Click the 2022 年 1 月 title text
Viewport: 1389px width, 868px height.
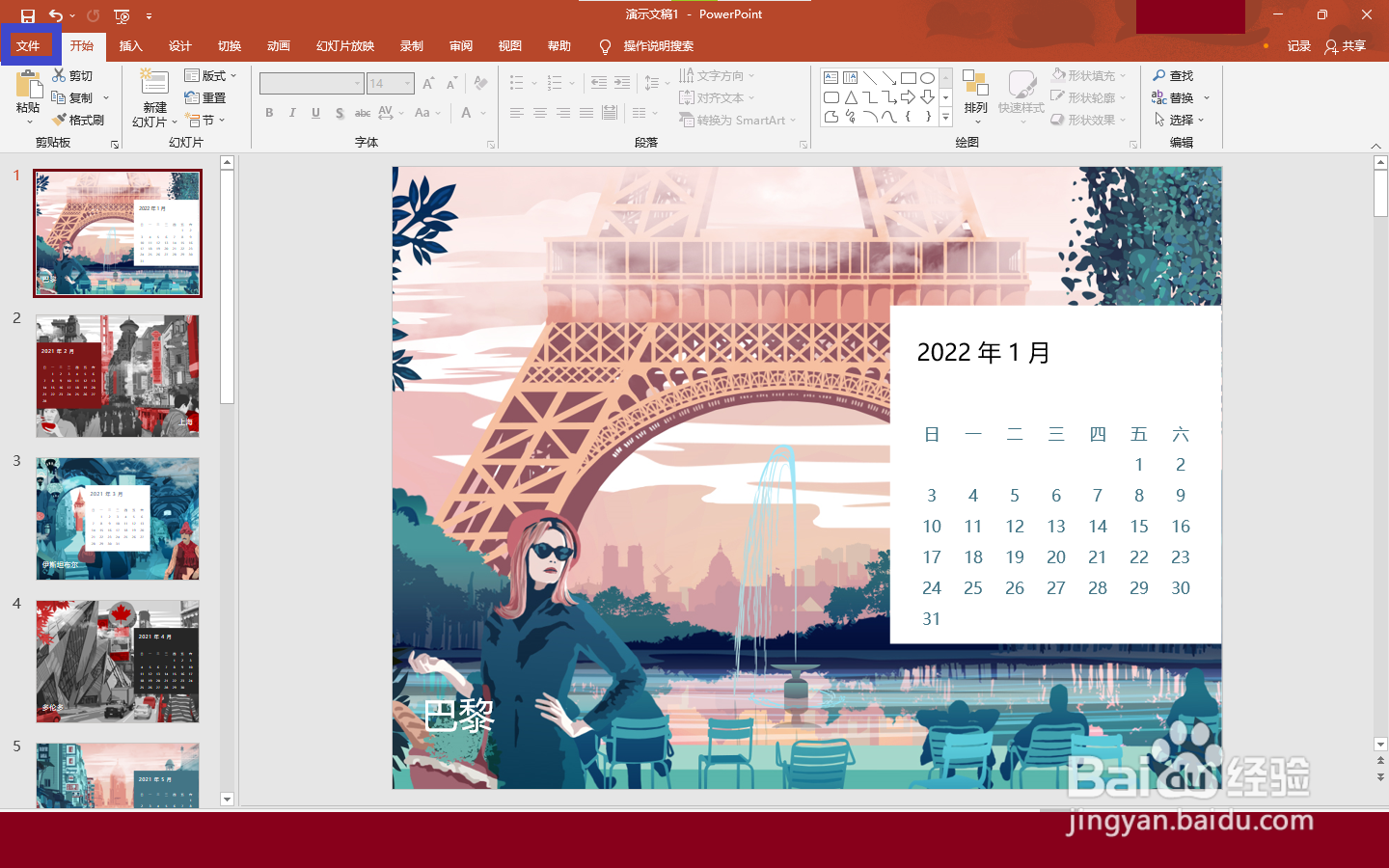pos(983,352)
